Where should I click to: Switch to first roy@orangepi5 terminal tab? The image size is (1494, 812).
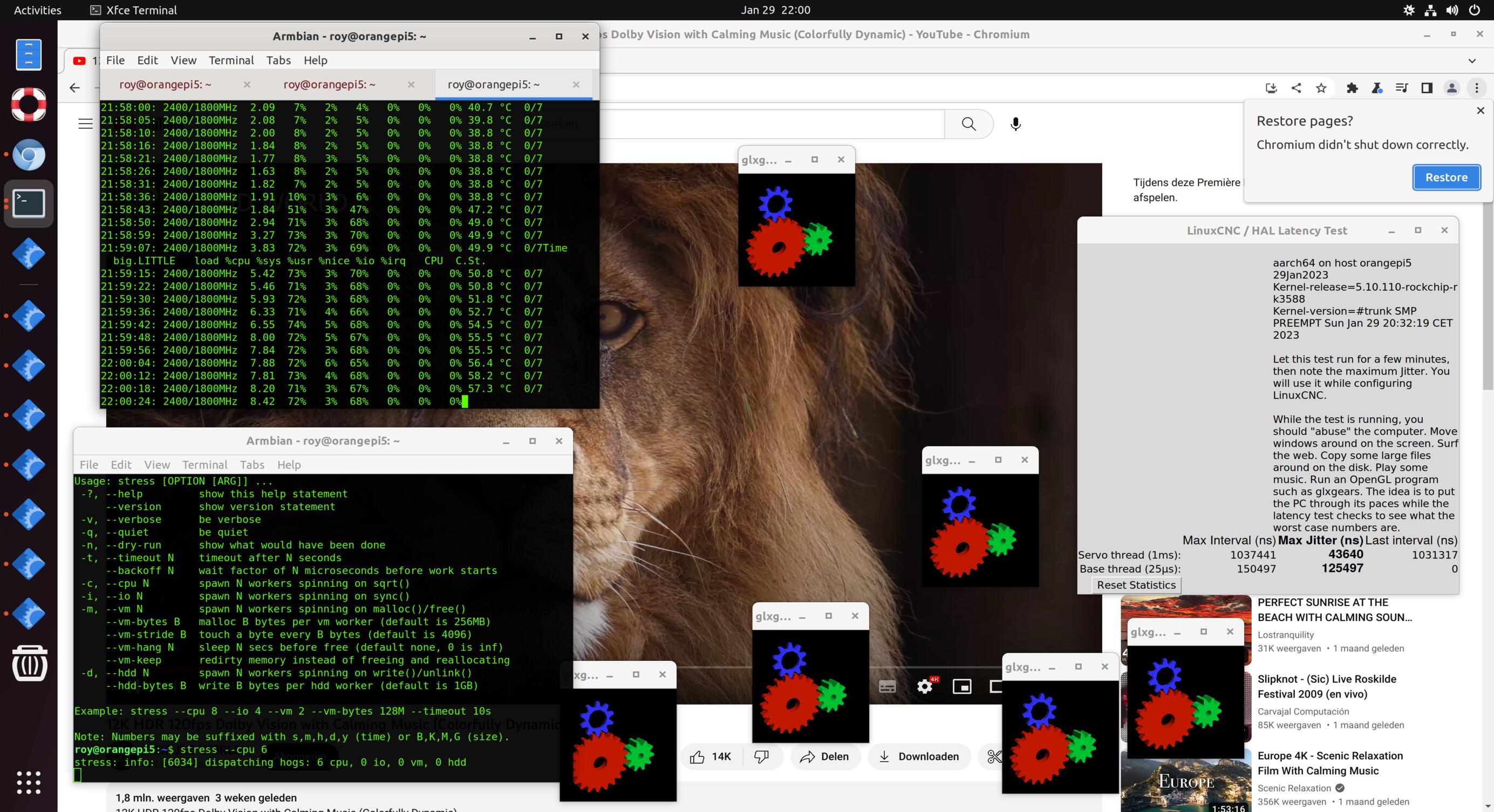[x=165, y=85]
